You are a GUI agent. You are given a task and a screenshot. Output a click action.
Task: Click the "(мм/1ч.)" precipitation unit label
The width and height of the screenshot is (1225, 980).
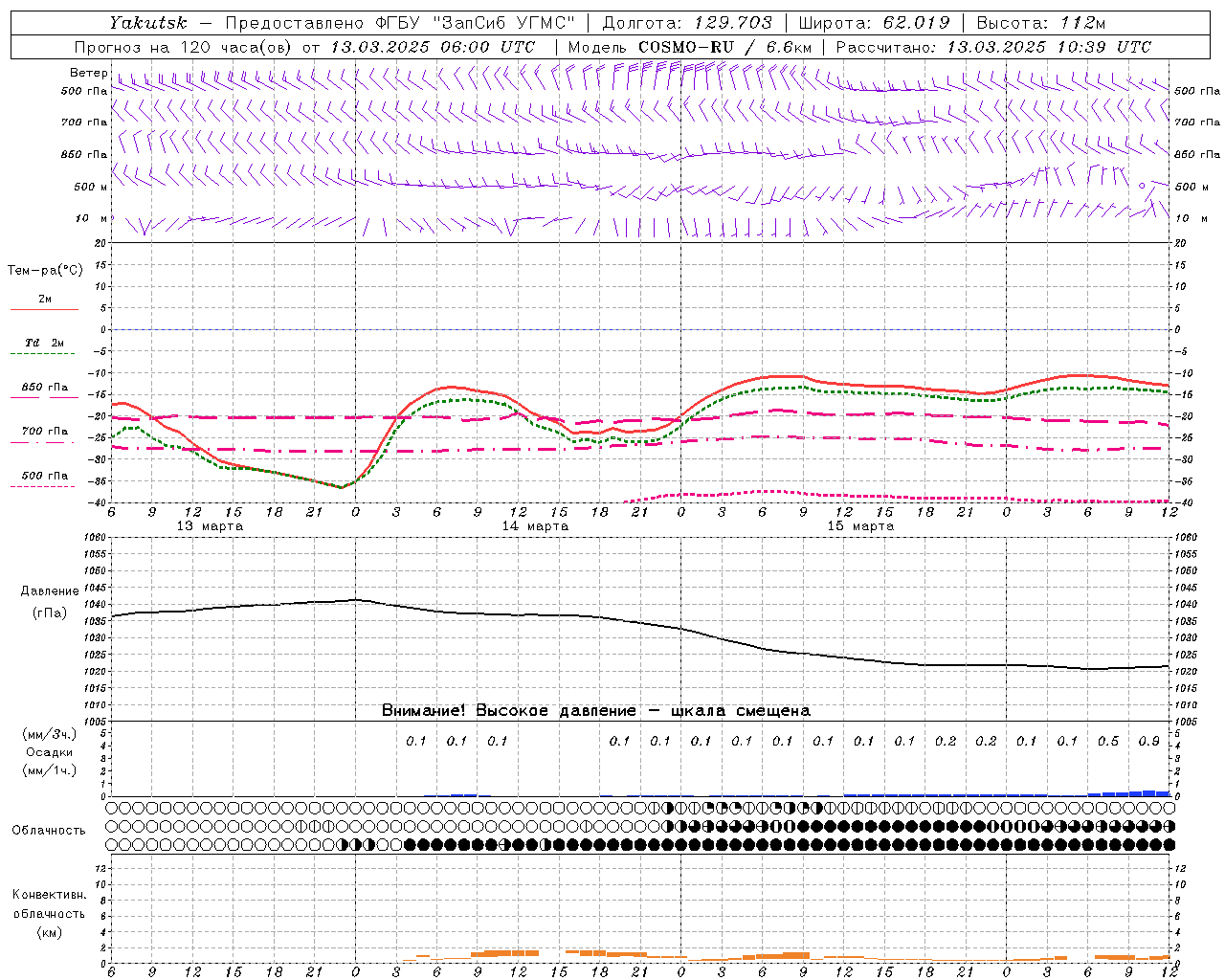(50, 770)
